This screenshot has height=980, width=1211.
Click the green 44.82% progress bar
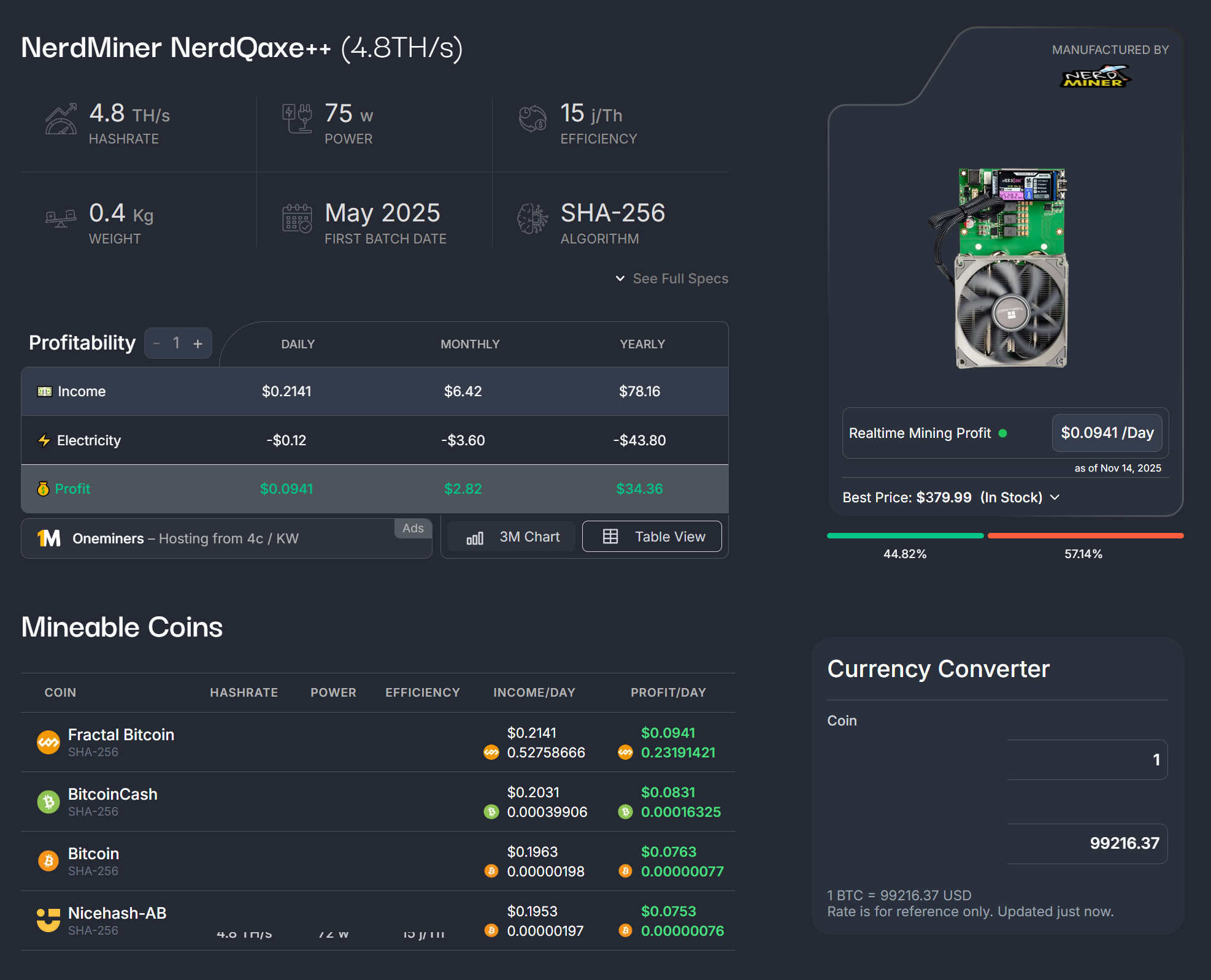click(x=904, y=536)
